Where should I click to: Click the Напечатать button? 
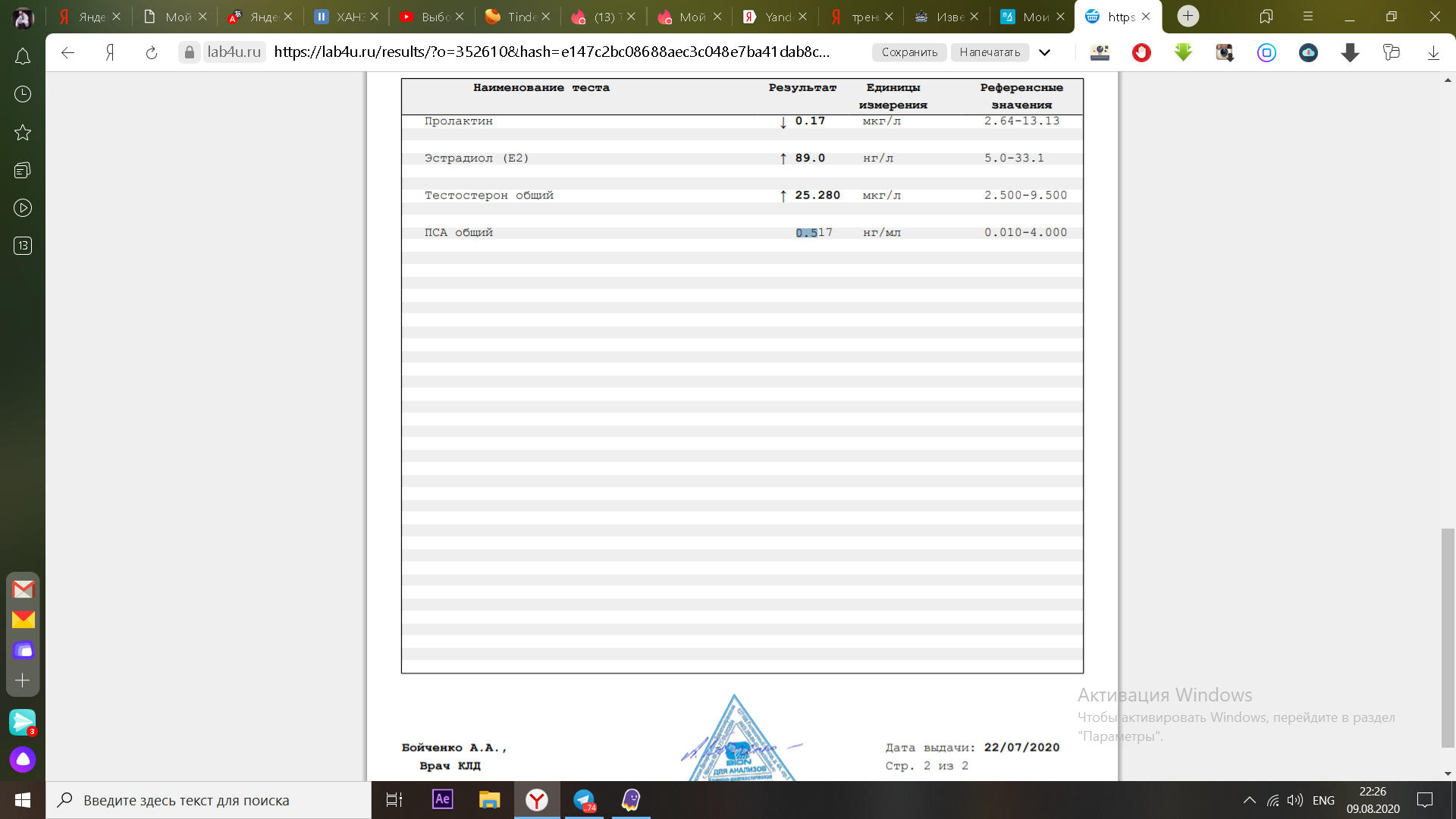click(x=990, y=52)
